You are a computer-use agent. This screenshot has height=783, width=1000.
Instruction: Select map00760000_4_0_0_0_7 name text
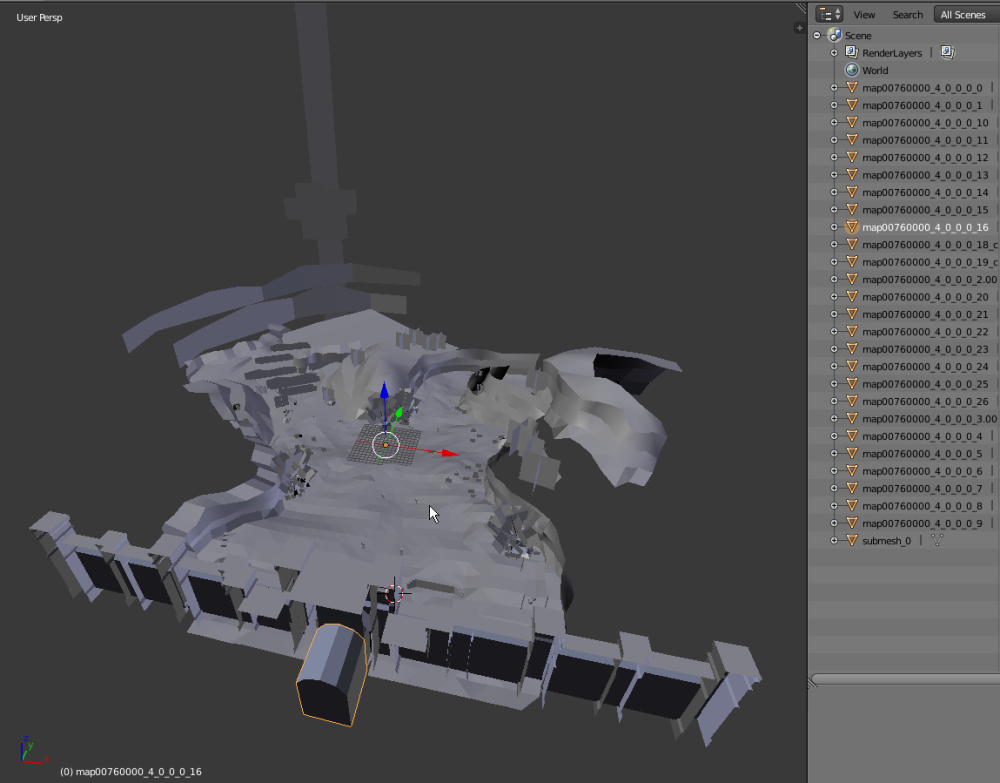[922, 489]
